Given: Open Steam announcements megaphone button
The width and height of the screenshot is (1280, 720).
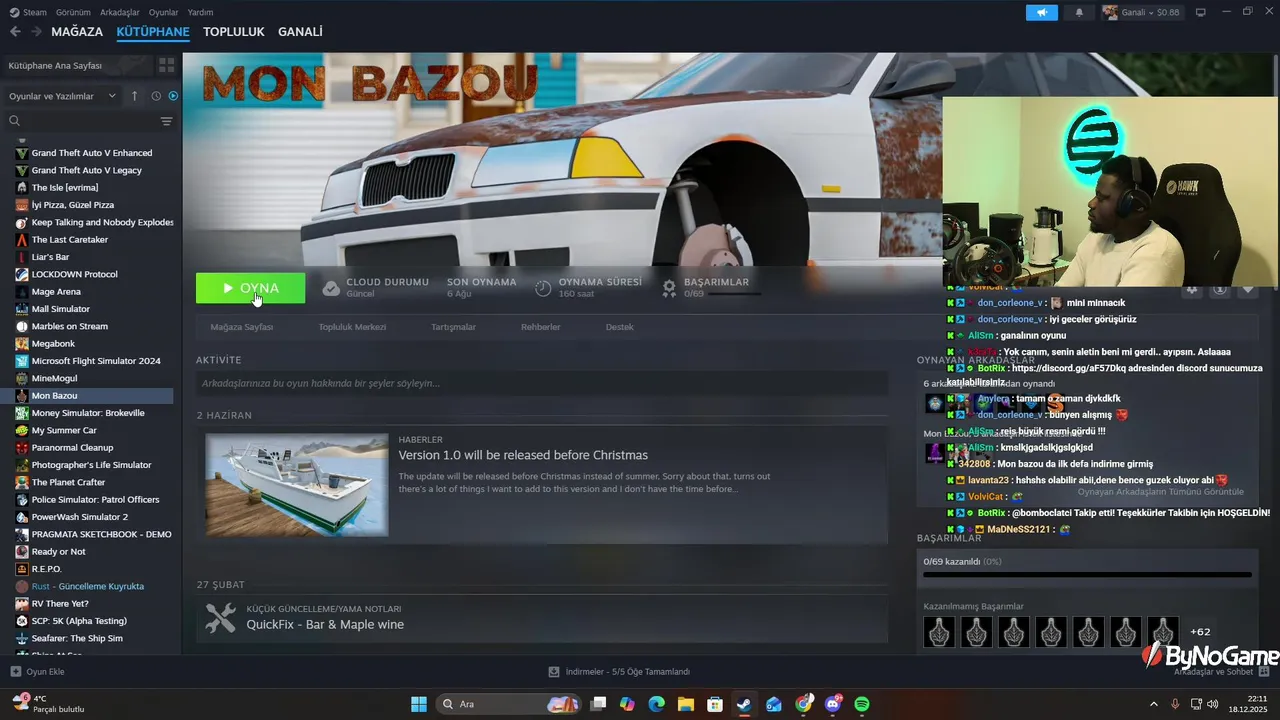Looking at the screenshot, I should click(1041, 13).
